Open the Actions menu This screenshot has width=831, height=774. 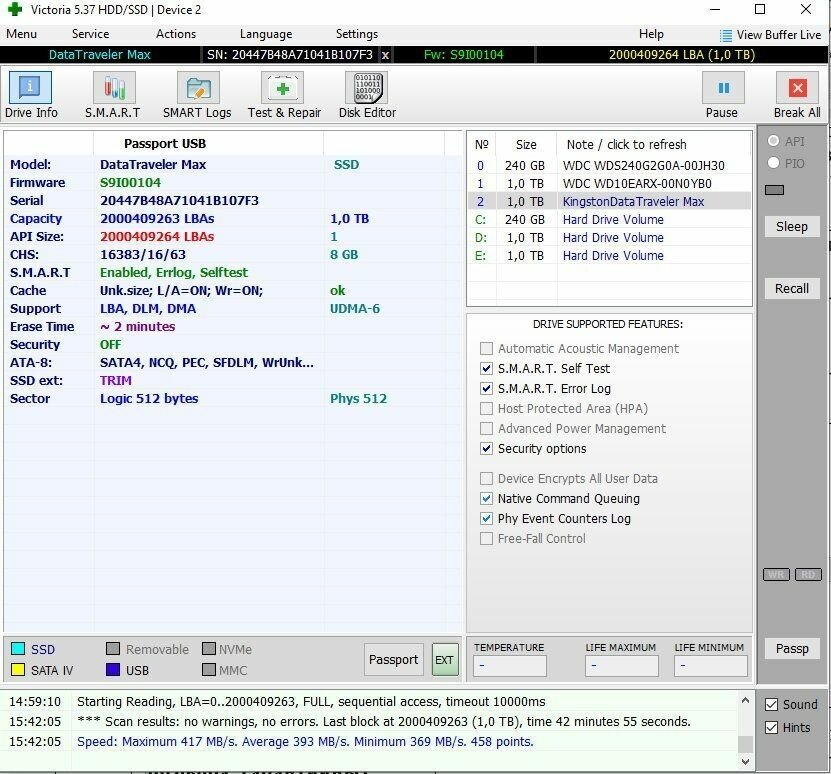tap(176, 34)
